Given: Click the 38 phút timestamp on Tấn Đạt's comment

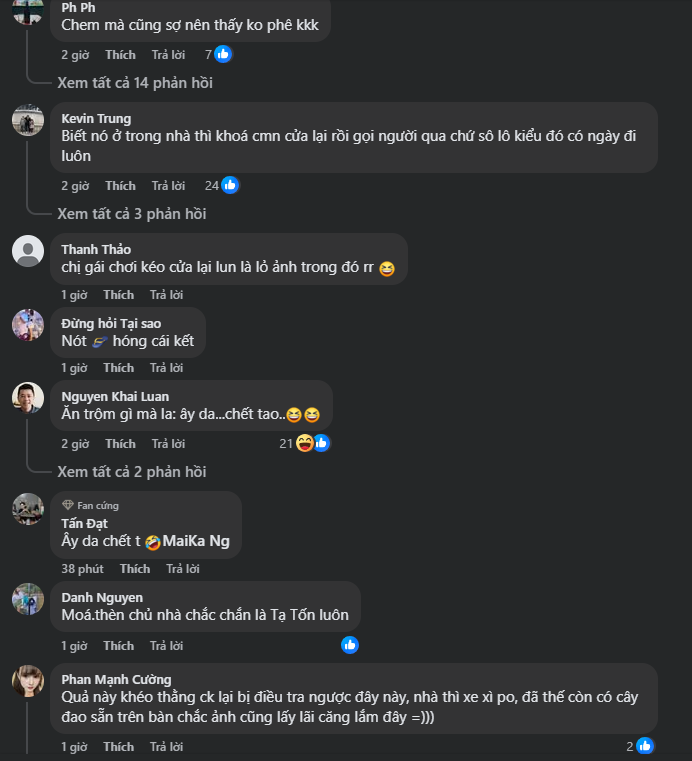Looking at the screenshot, I should 82,569.
